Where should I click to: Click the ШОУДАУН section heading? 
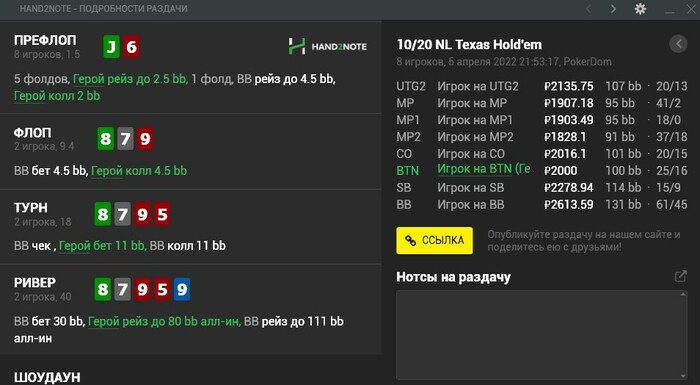tap(47, 377)
